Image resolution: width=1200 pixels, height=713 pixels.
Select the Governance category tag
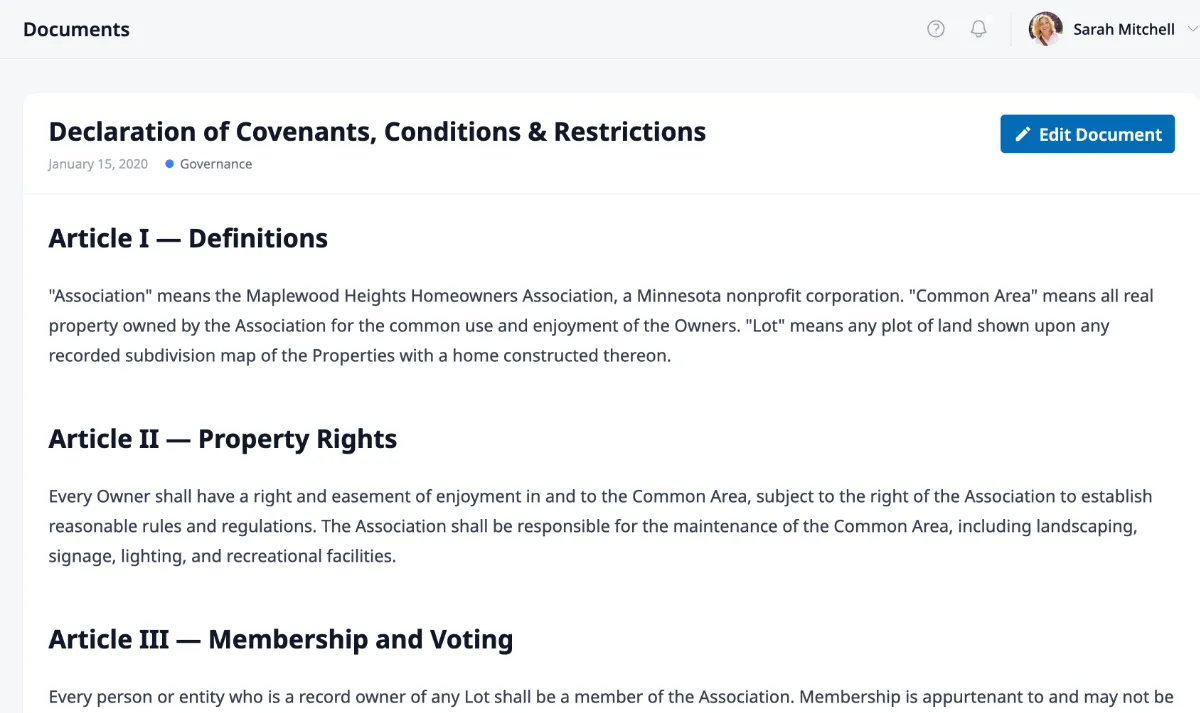pyautogui.click(x=216, y=164)
